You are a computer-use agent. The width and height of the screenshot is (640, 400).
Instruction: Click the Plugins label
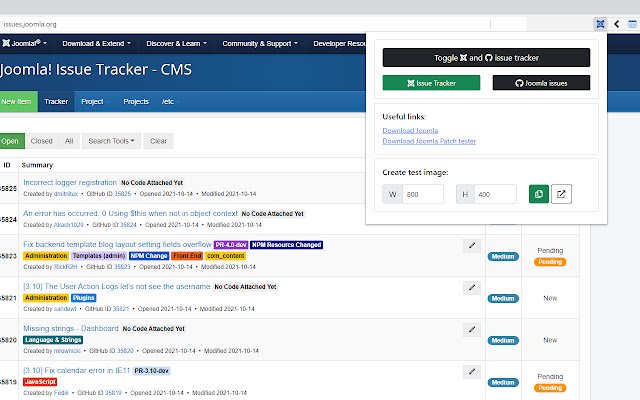[x=84, y=298]
